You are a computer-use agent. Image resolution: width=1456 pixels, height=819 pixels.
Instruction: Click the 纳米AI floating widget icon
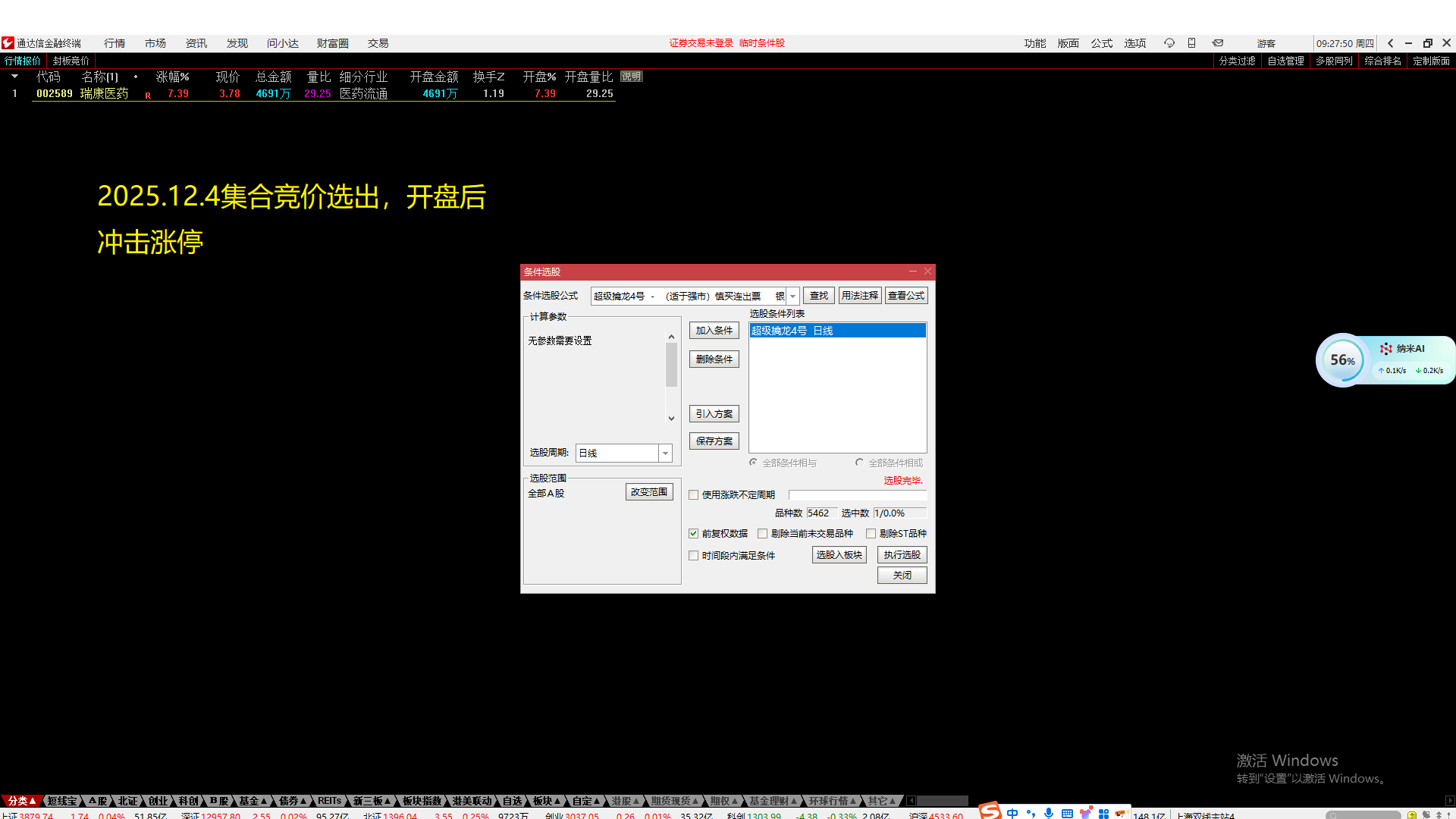click(x=1385, y=349)
